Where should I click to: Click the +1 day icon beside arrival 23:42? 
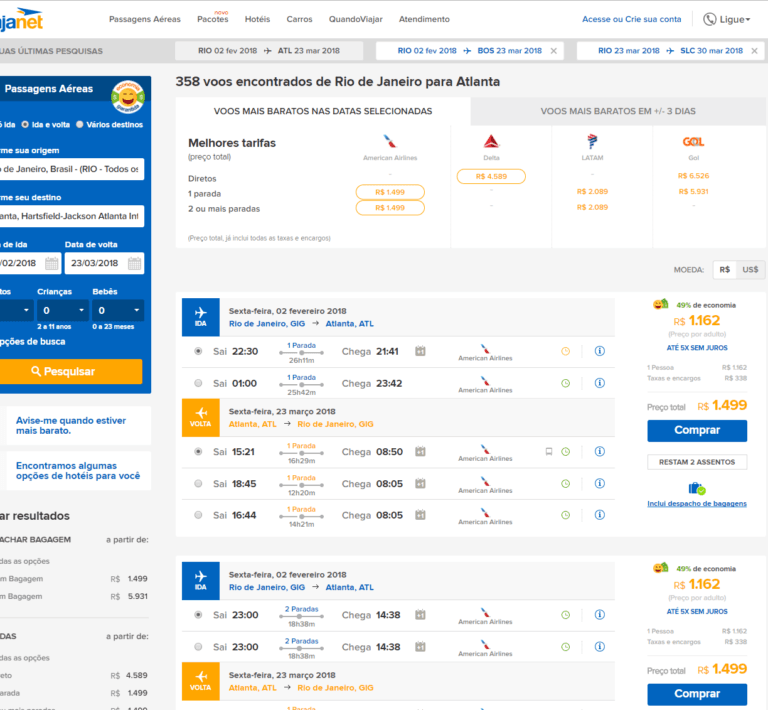click(420, 383)
